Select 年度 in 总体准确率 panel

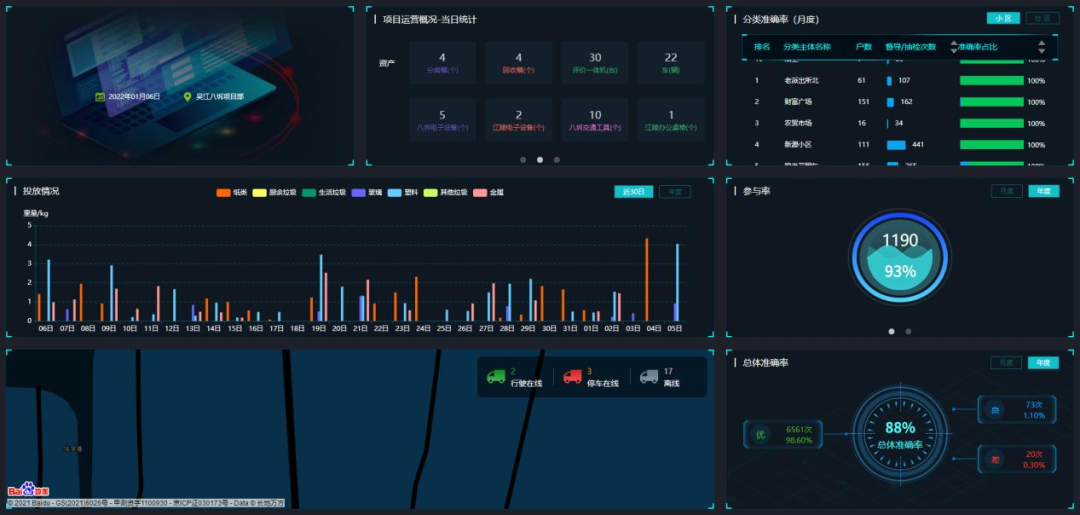(x=1043, y=362)
